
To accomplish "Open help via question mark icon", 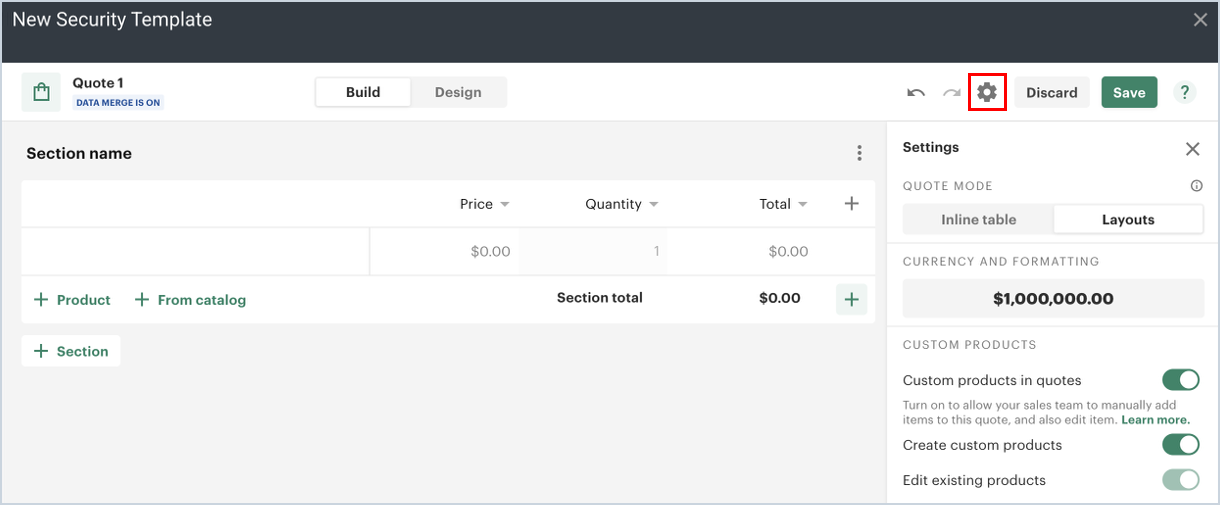I will tap(1184, 92).
